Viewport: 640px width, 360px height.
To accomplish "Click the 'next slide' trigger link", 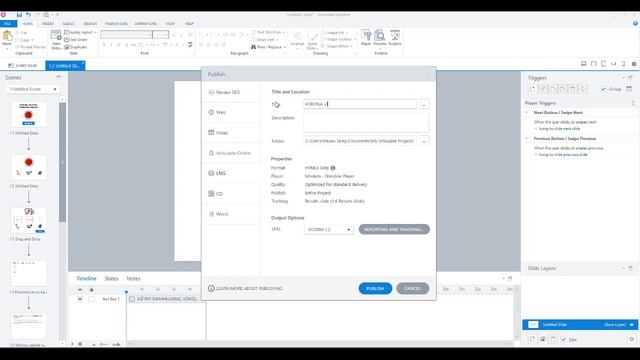I will 570,129.
